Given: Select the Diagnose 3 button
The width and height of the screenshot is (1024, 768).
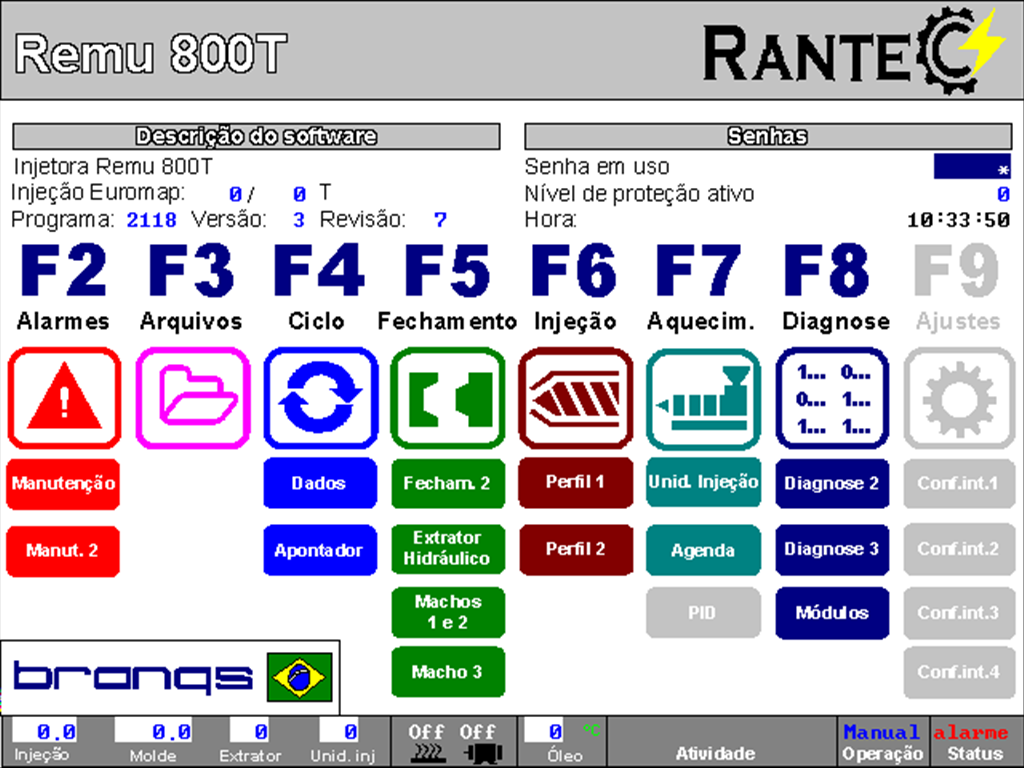Looking at the screenshot, I should point(832,549).
